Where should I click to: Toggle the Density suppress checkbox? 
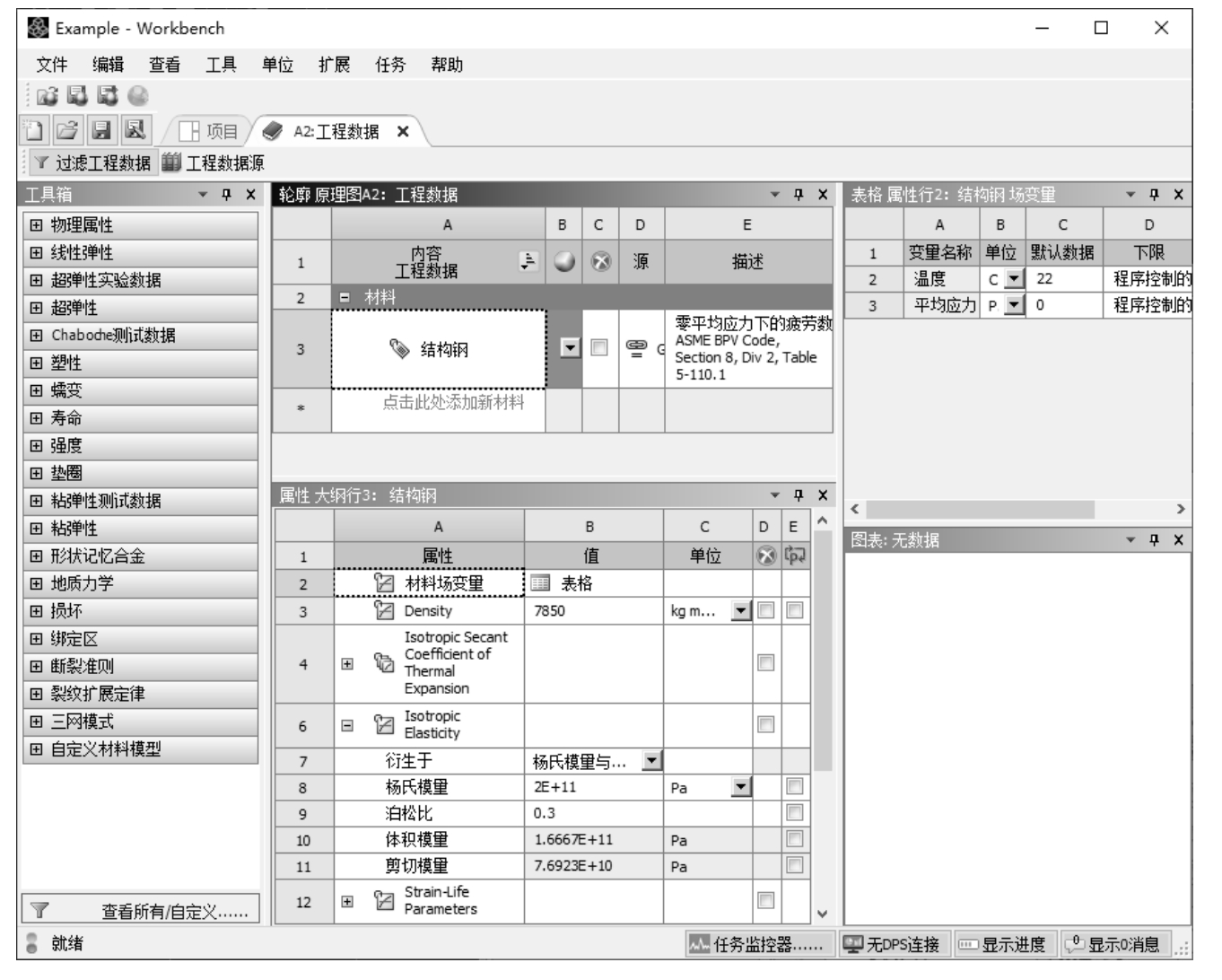click(765, 610)
